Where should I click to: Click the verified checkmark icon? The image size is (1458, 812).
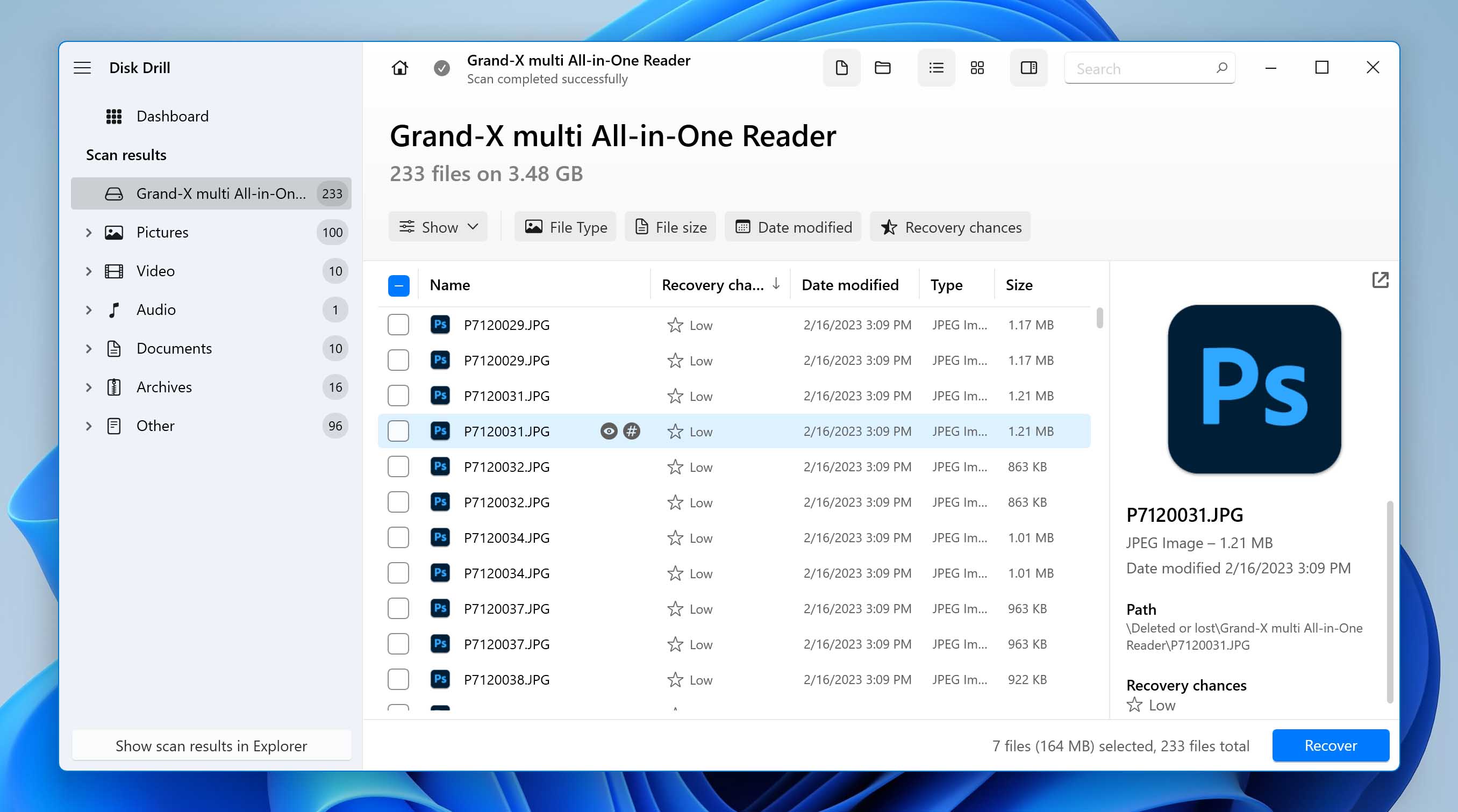point(442,66)
